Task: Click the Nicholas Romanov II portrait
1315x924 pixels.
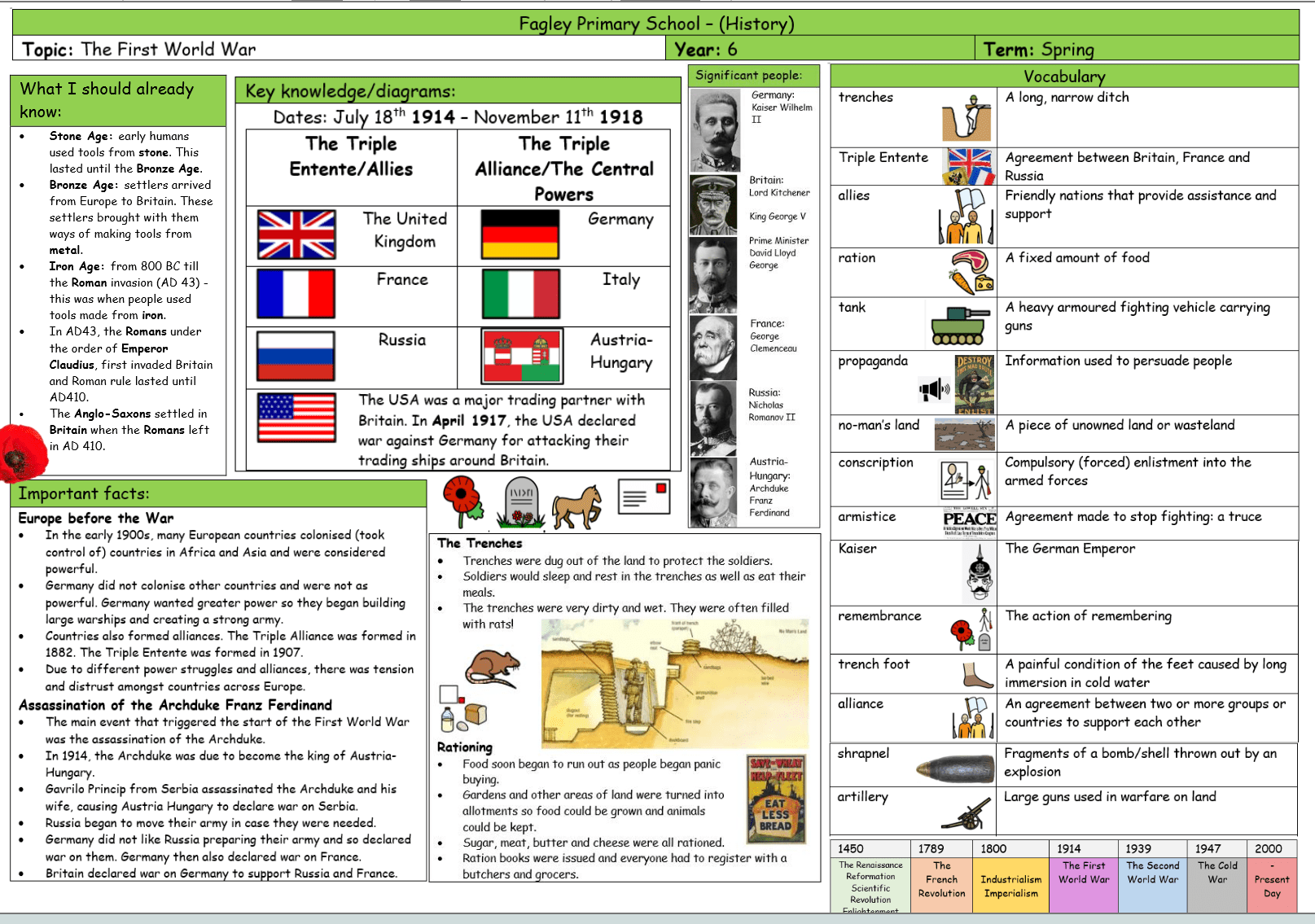Action: click(x=713, y=418)
